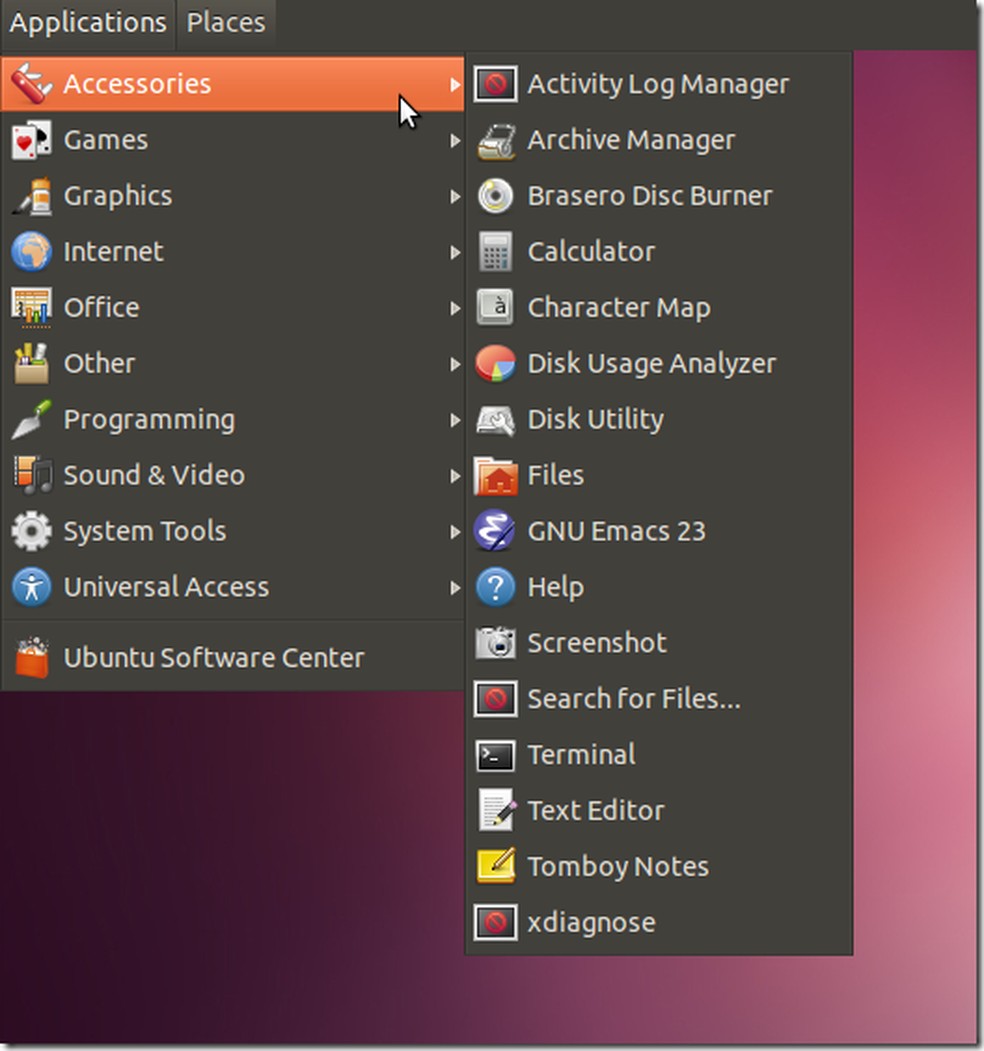The image size is (984, 1051).
Task: Expand the Universal Access submenu
Action: click(x=165, y=587)
